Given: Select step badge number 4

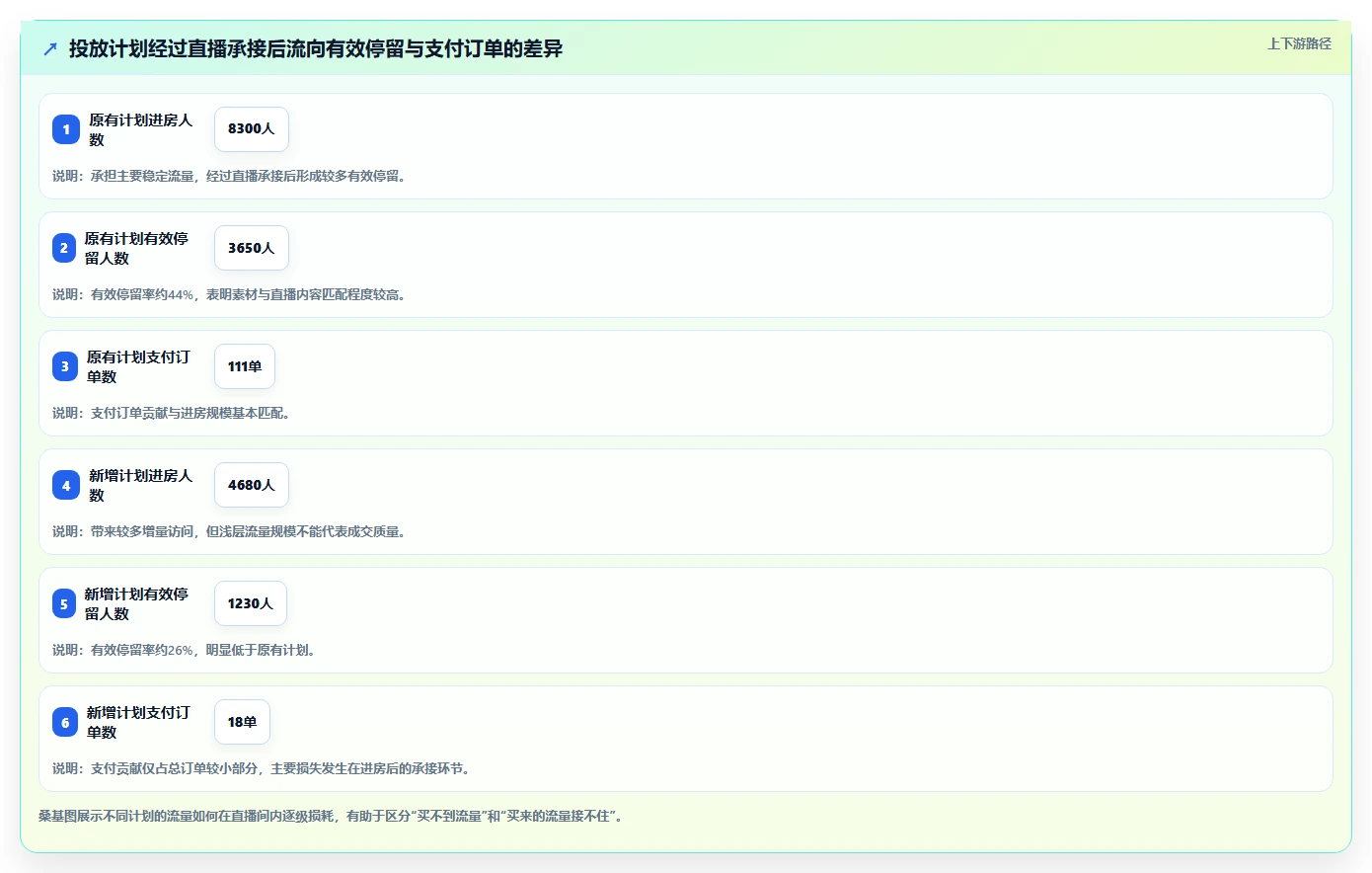Looking at the screenshot, I should pos(66,485).
